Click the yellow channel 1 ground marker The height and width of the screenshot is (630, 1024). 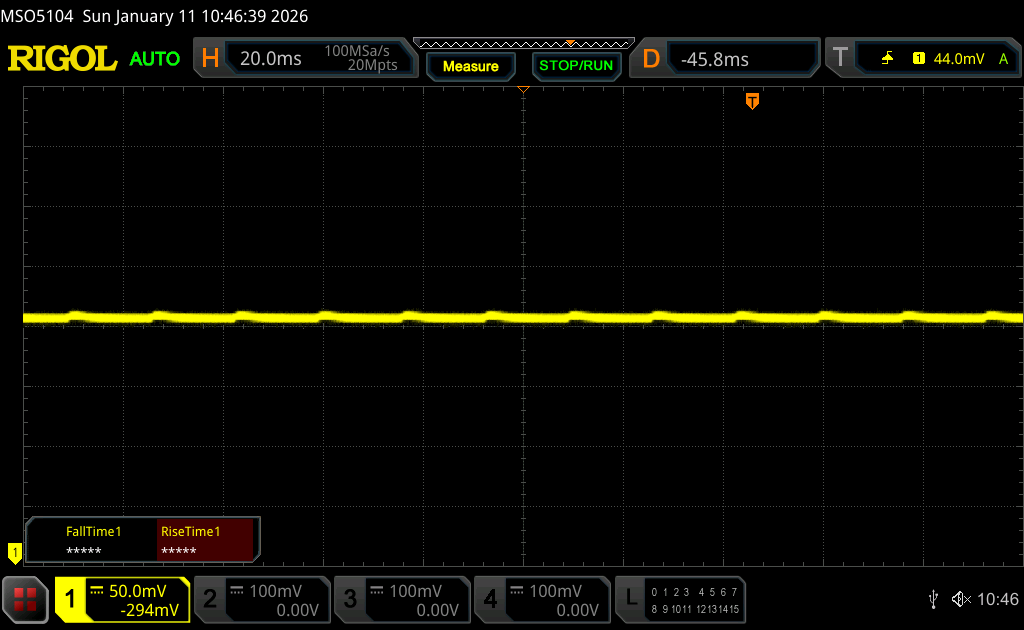pyautogui.click(x=14, y=551)
